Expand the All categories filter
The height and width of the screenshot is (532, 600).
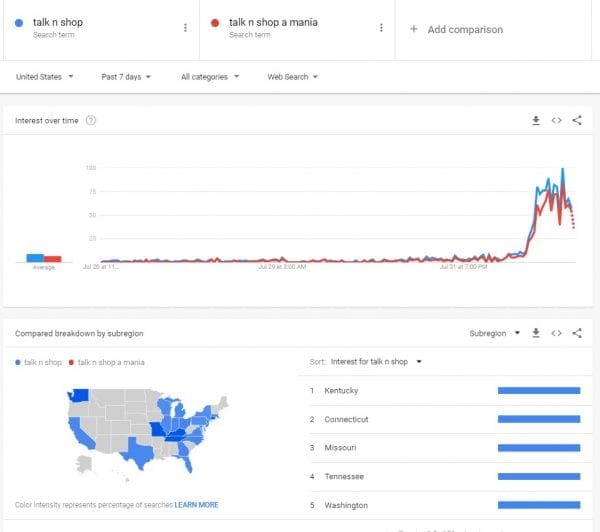tap(210, 76)
